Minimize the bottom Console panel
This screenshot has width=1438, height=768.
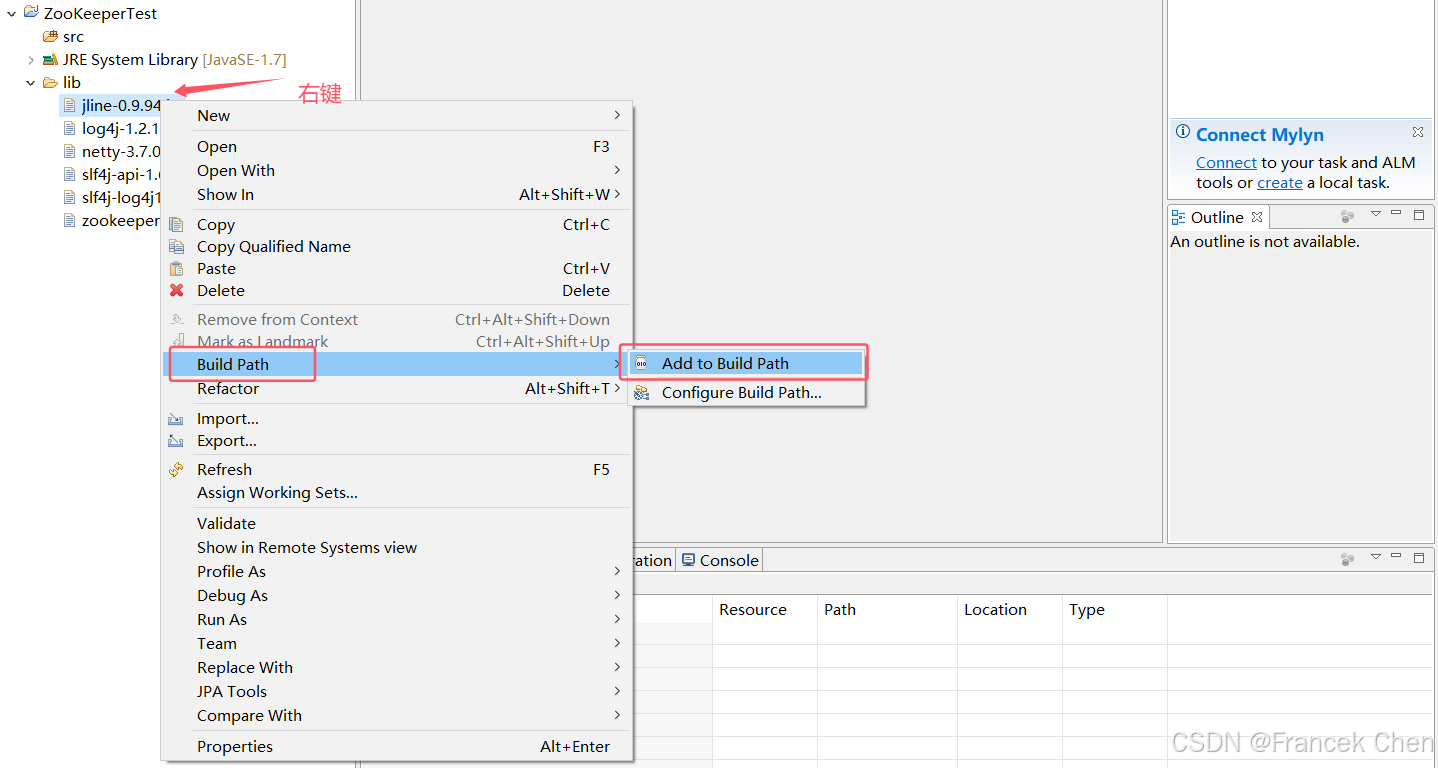(x=1395, y=557)
